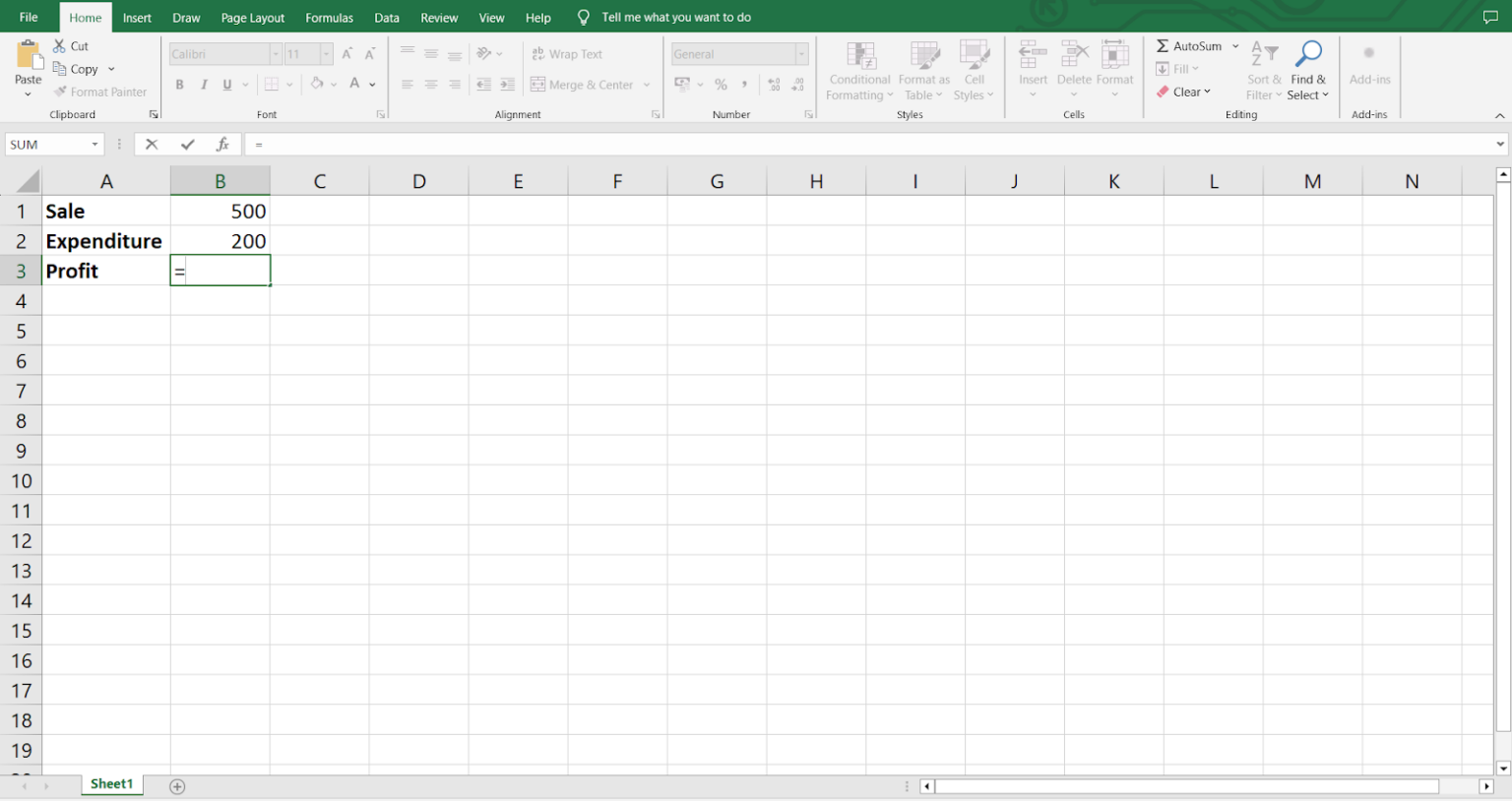Click the Wrap Text icon
1512x801 pixels.
click(568, 53)
